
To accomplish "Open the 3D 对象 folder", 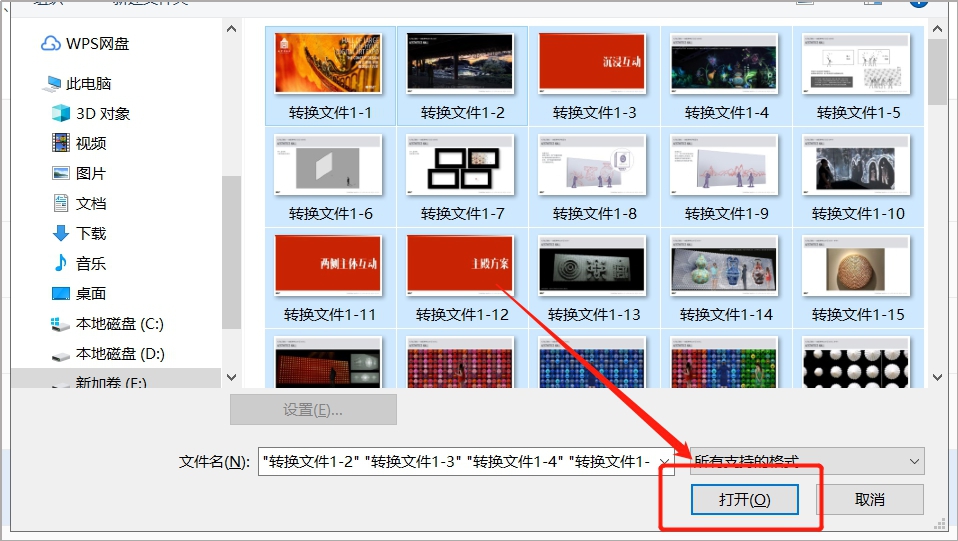I will pos(90,114).
